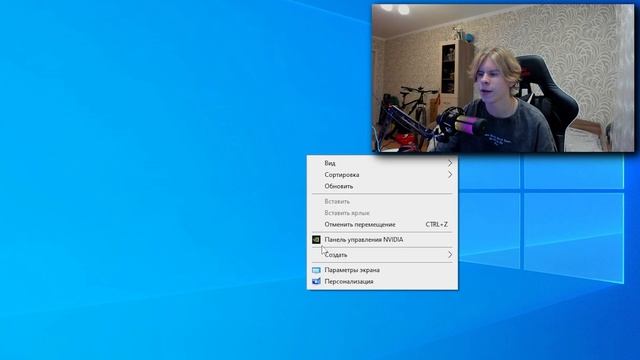The width and height of the screenshot is (640, 360).
Task: Select Отменить перемещение menu item
Action: point(382,224)
